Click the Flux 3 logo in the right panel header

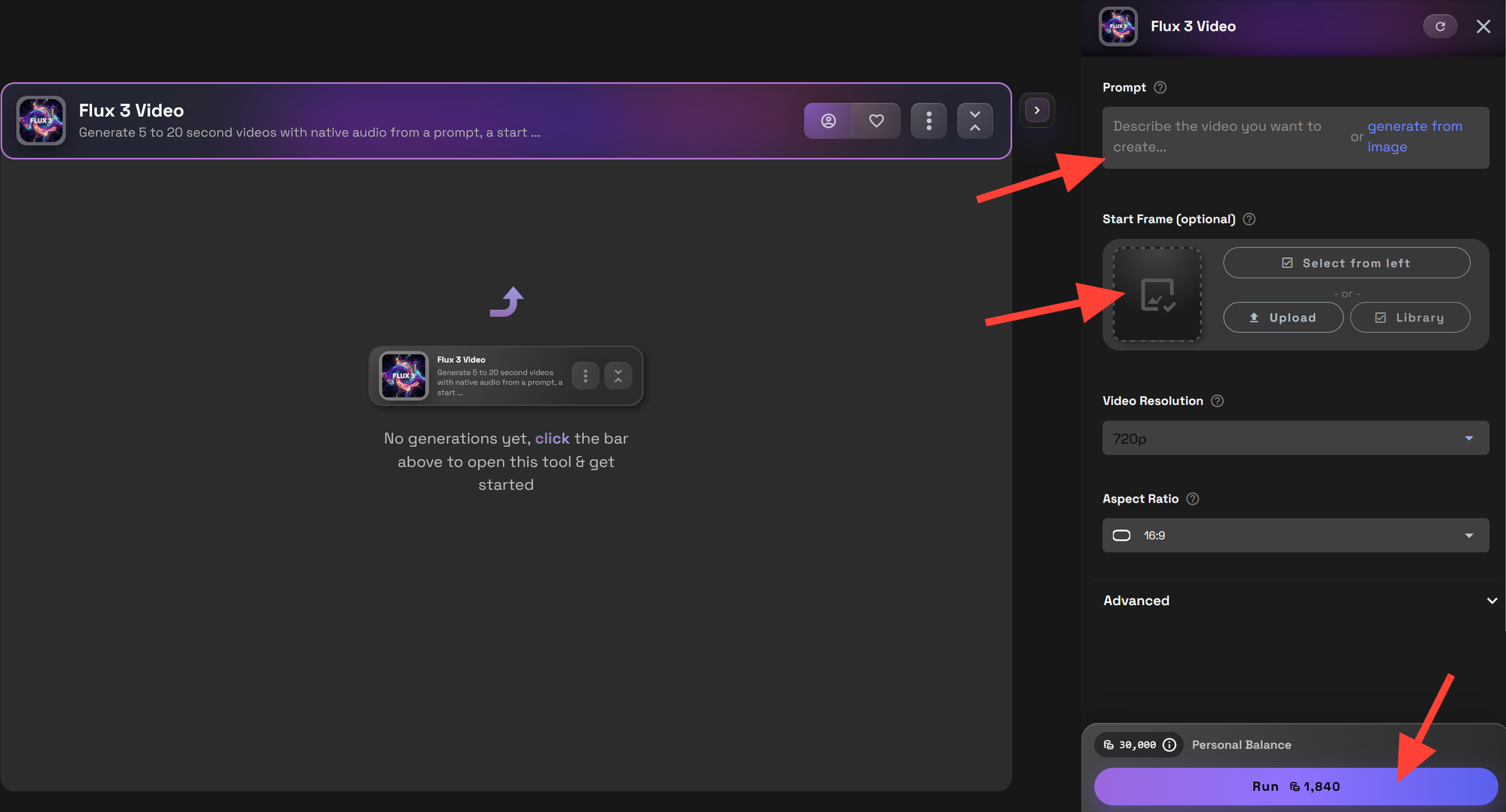[x=1118, y=26]
